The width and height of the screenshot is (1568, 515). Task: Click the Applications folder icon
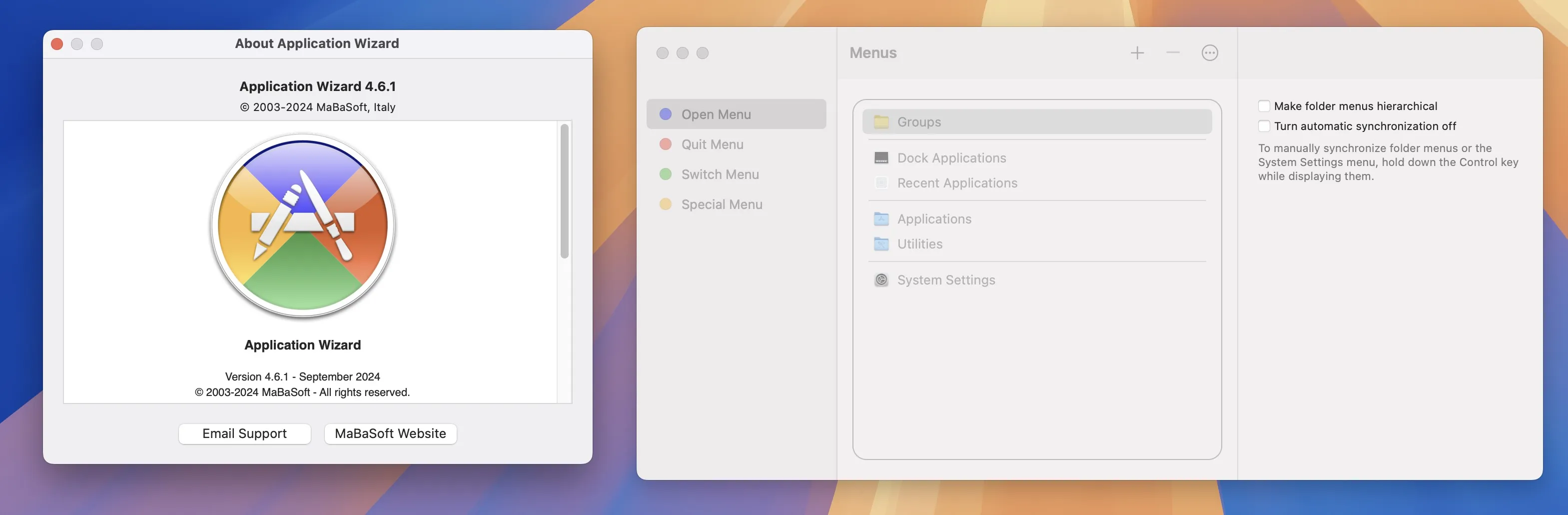pos(881,218)
